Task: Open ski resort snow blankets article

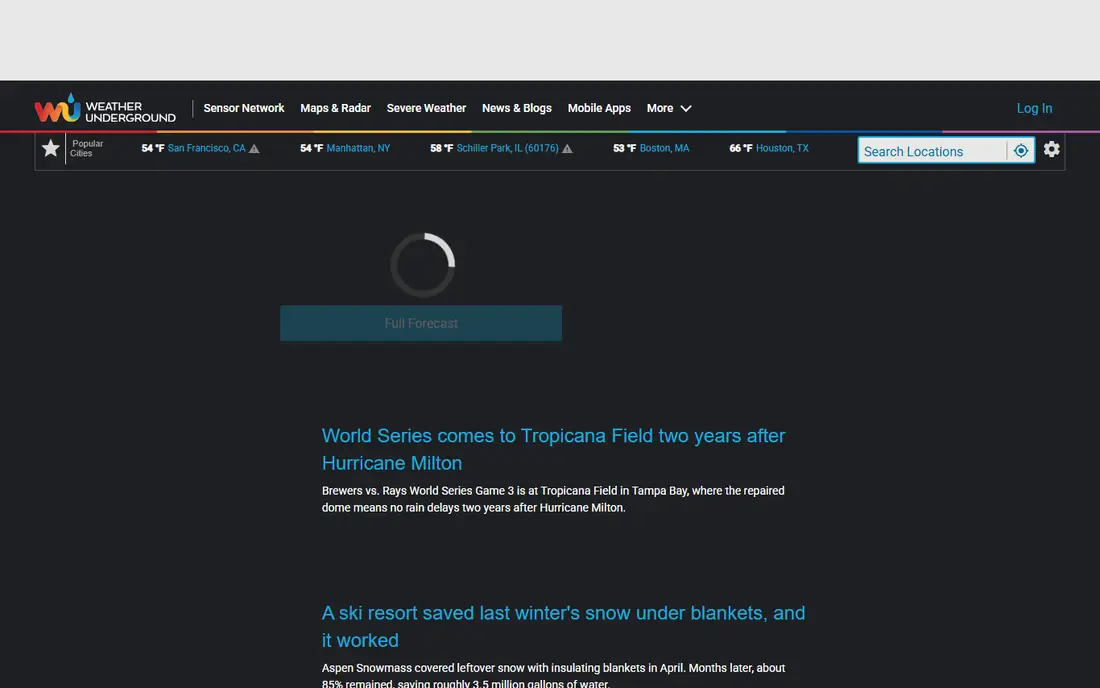Action: click(x=563, y=626)
